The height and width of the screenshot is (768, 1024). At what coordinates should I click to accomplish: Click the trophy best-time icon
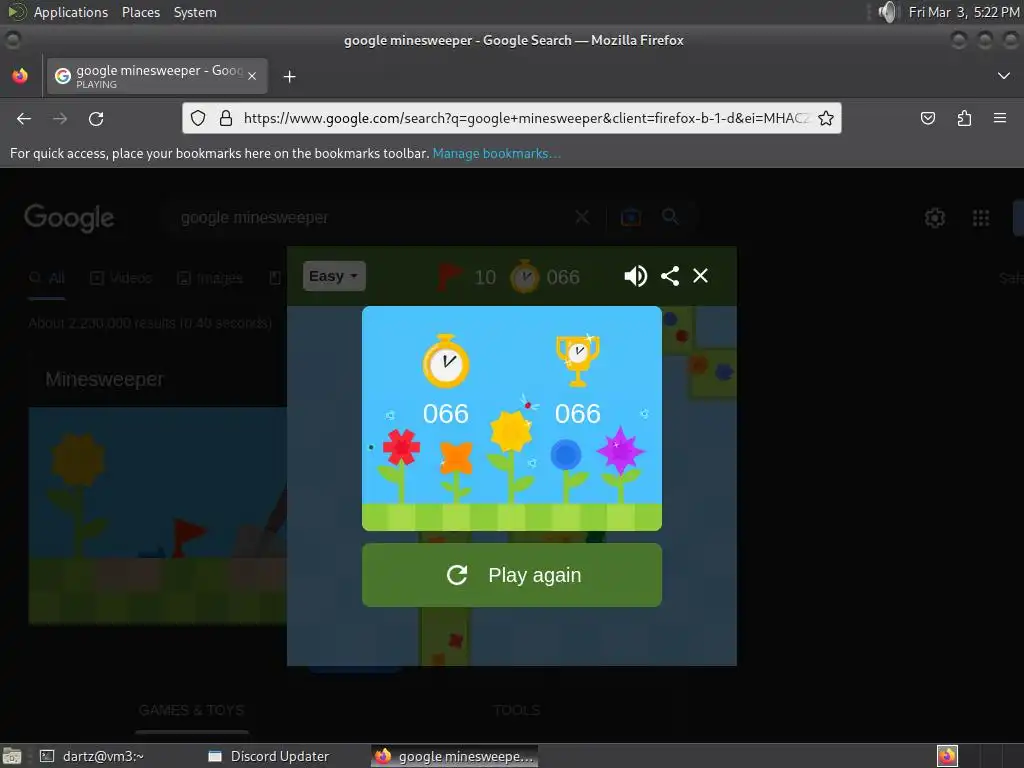click(x=577, y=360)
